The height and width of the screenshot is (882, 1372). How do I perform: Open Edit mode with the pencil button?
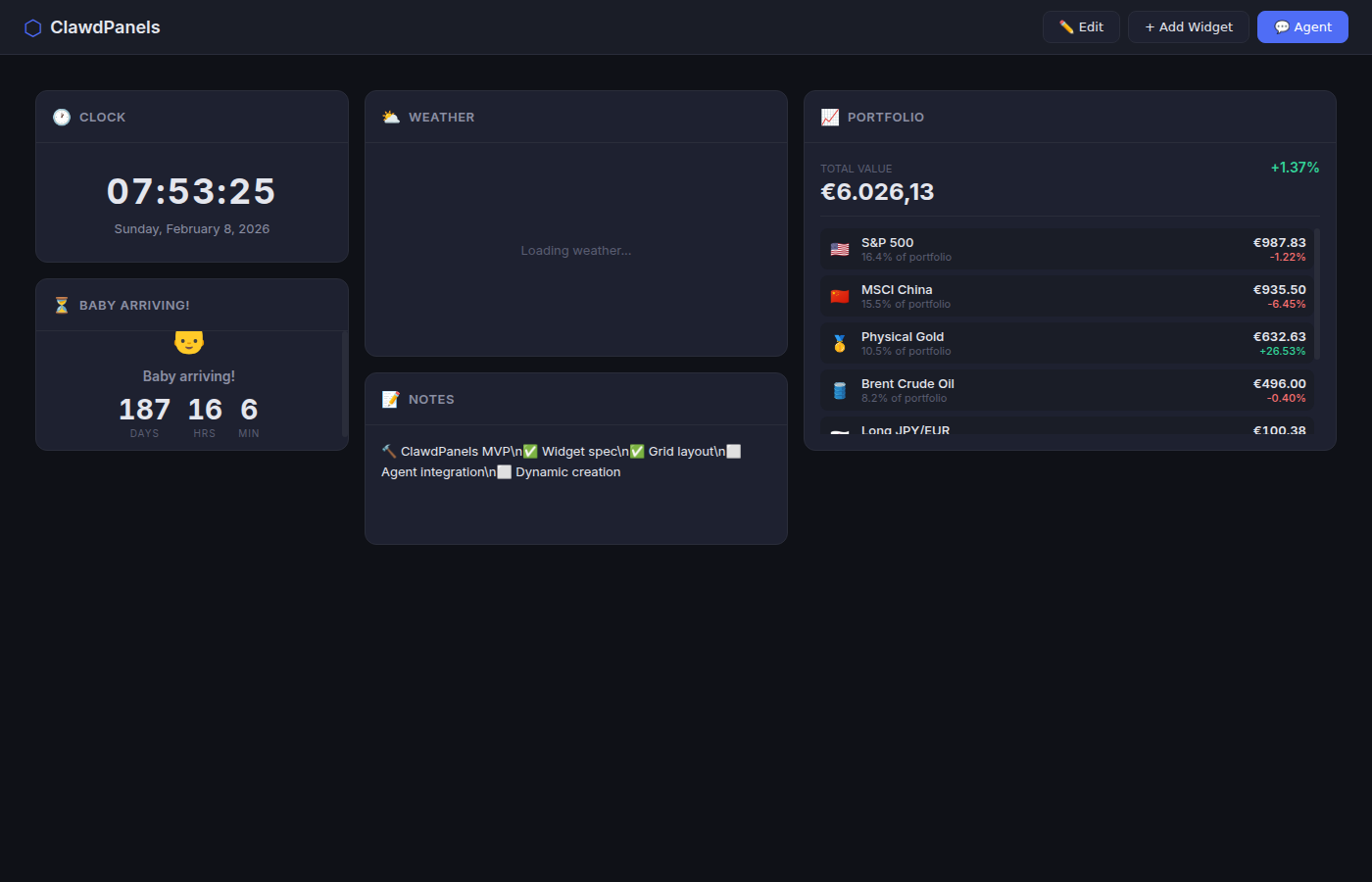1081,26
